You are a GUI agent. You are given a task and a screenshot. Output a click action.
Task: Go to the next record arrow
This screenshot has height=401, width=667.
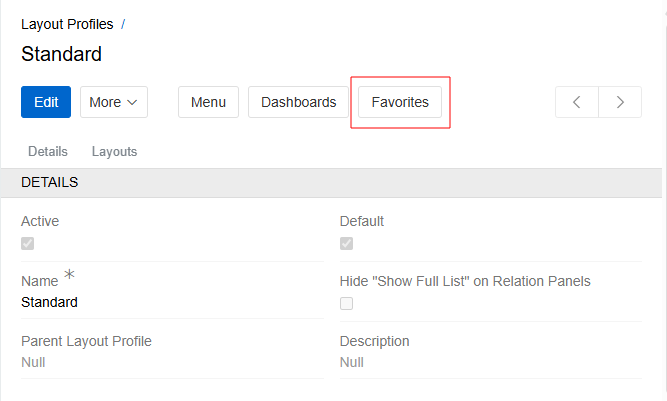[620, 102]
